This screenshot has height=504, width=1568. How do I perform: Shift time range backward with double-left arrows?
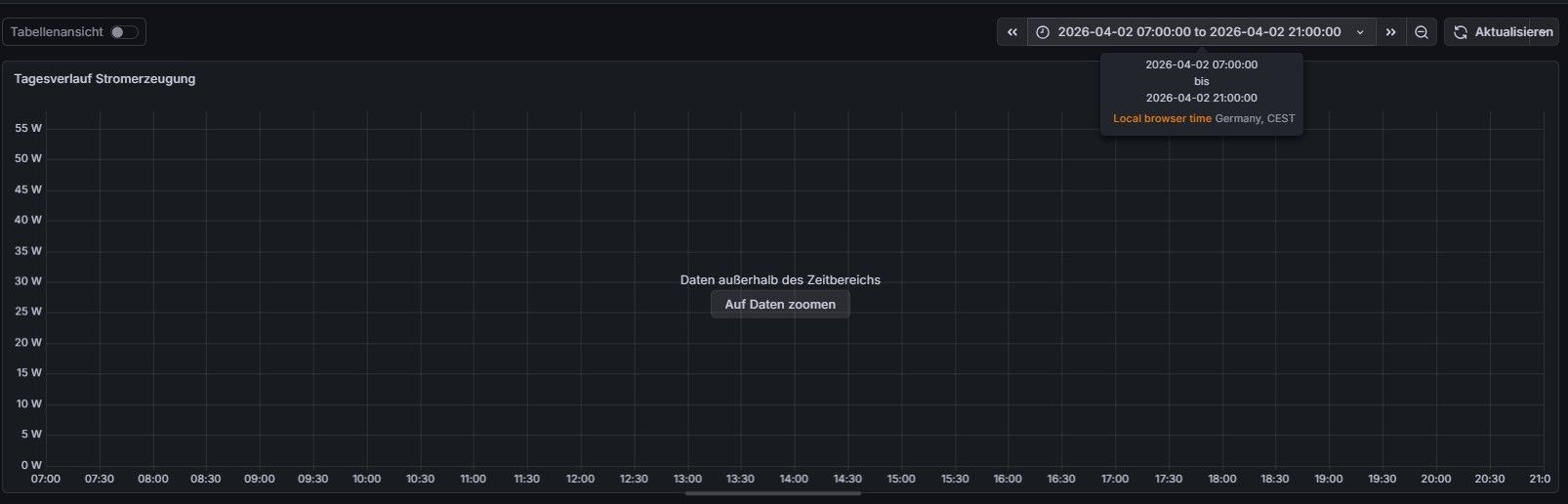coord(1012,32)
